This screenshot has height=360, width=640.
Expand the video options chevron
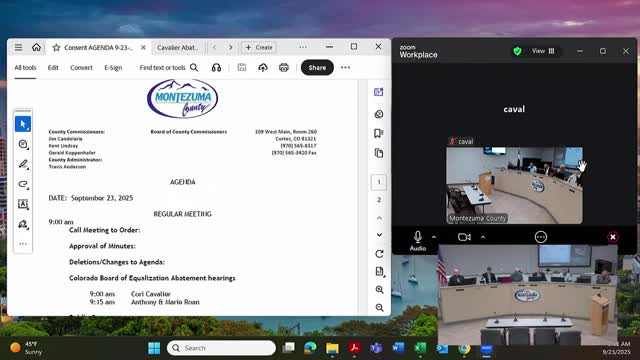pyautogui.click(x=483, y=237)
